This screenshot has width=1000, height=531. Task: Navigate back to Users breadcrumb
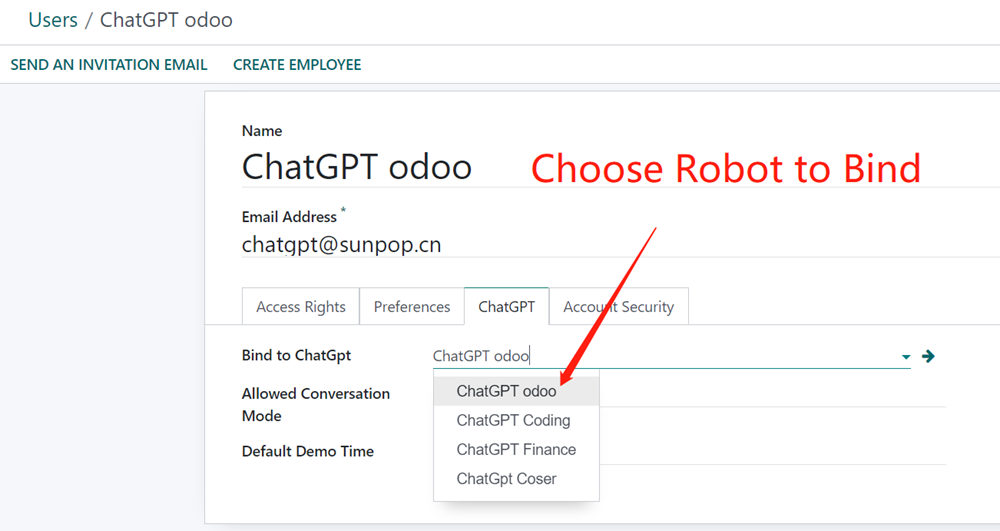52,19
